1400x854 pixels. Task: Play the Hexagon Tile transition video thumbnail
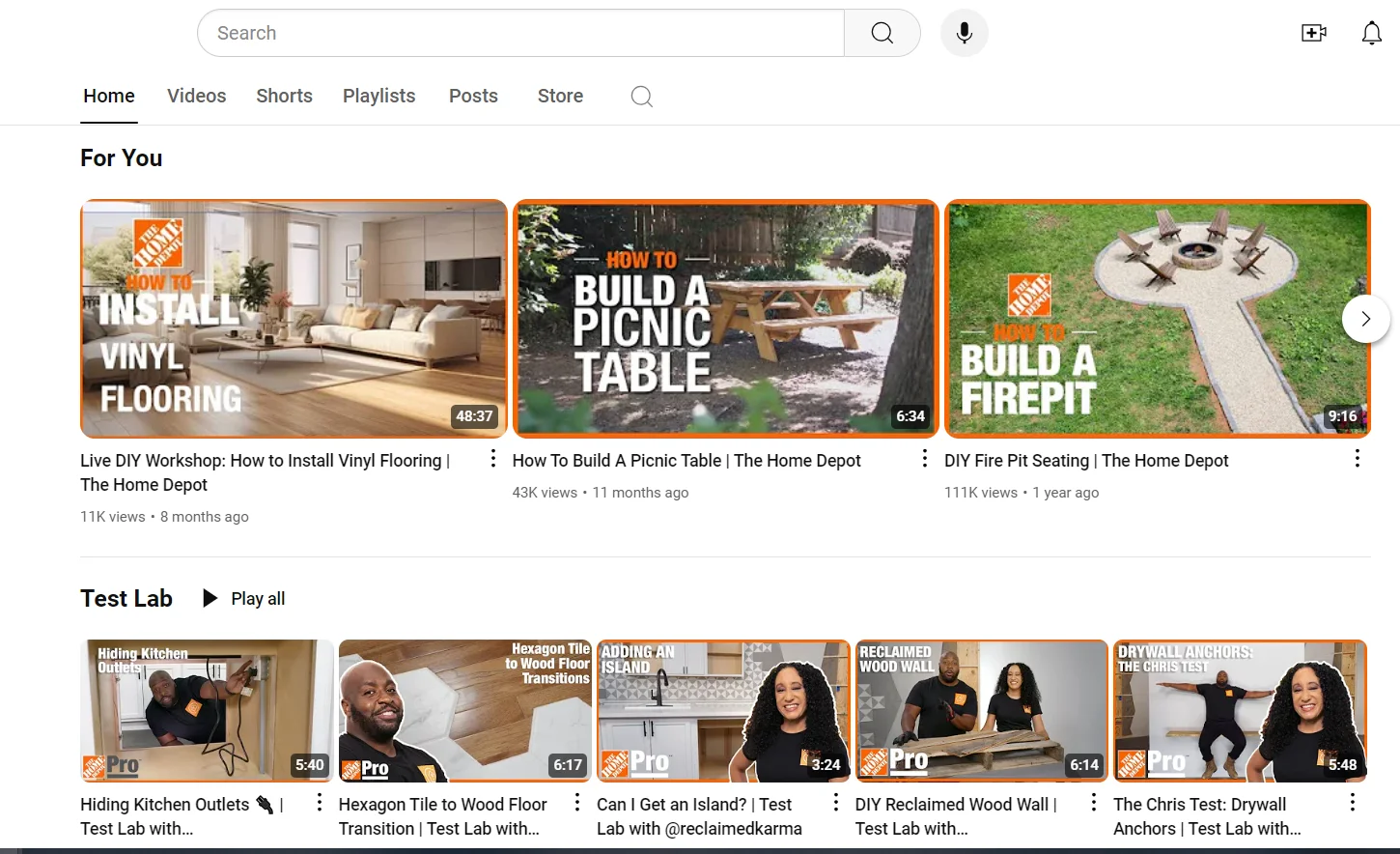click(465, 710)
